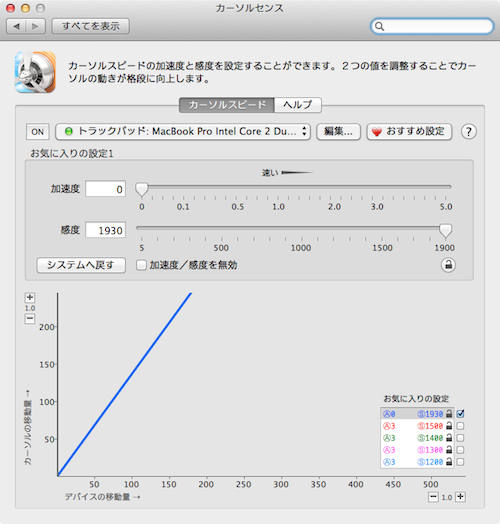The height and width of the screenshot is (524, 500).
Task: Click the CursorSense propeller app icon
Action: 35,72
